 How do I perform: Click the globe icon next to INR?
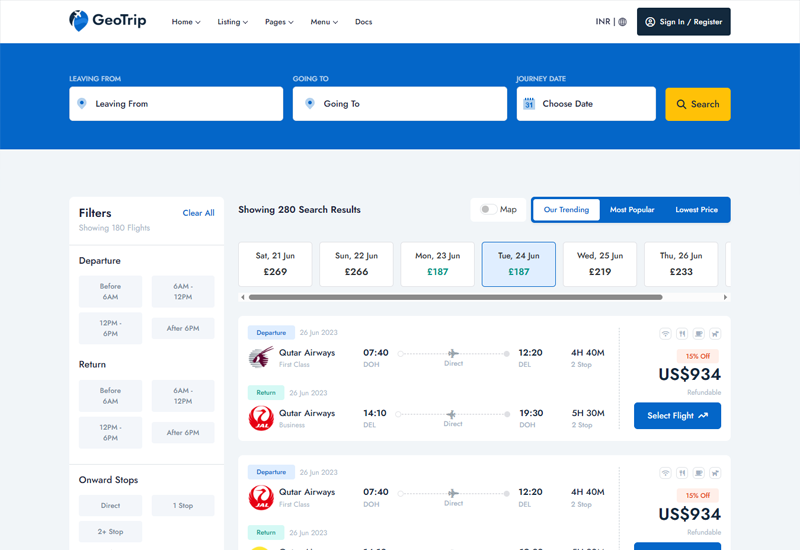(622, 22)
